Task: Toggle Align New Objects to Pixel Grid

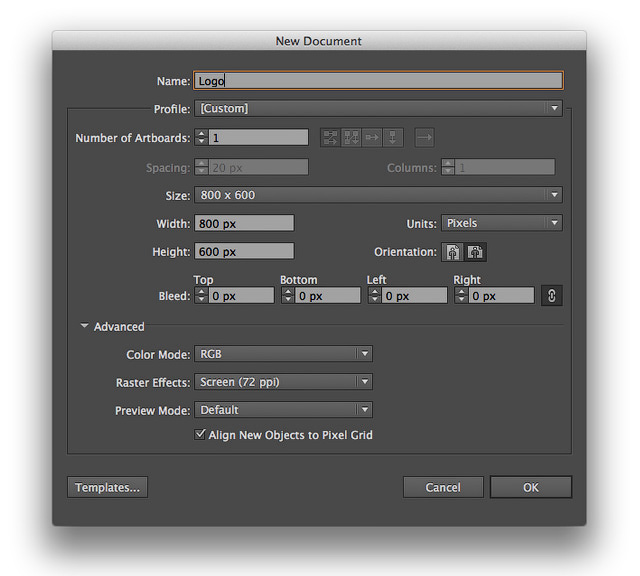Action: tap(201, 435)
